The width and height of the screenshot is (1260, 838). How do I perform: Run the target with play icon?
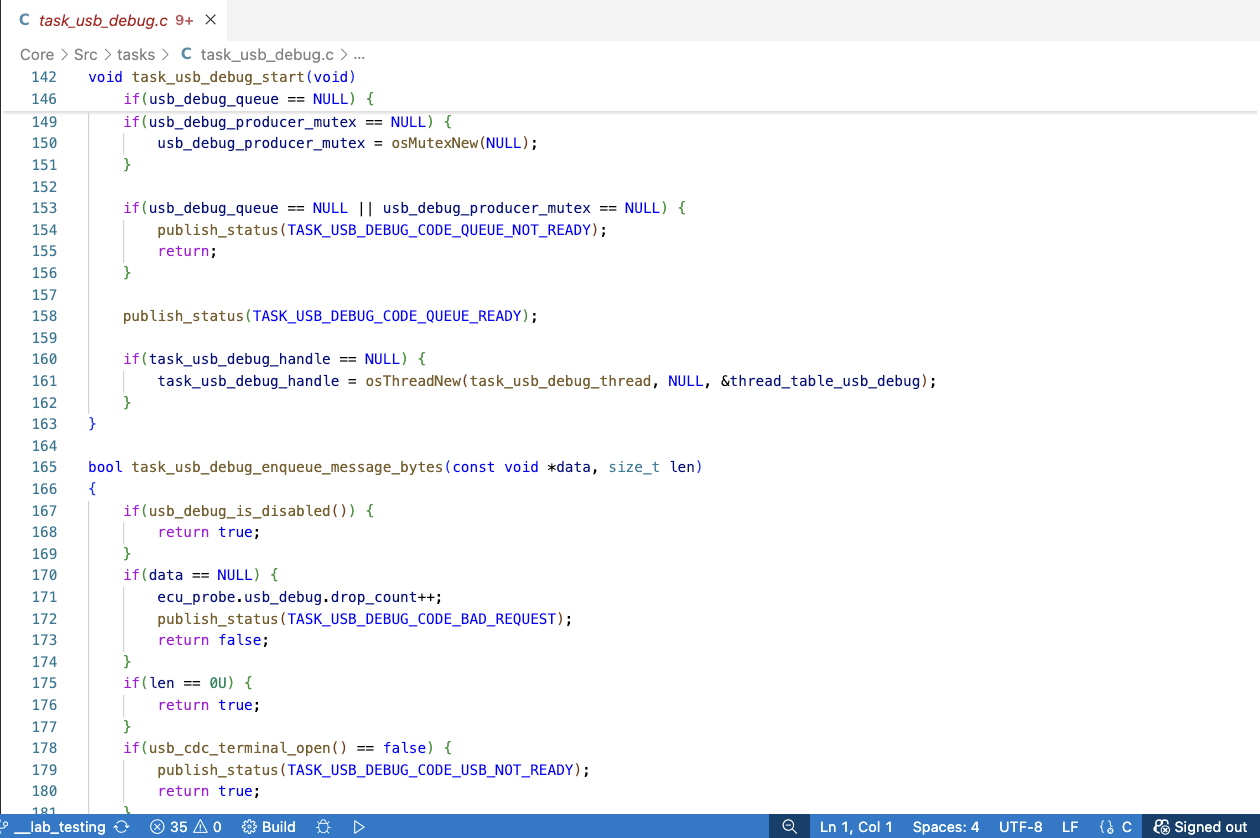click(359, 827)
